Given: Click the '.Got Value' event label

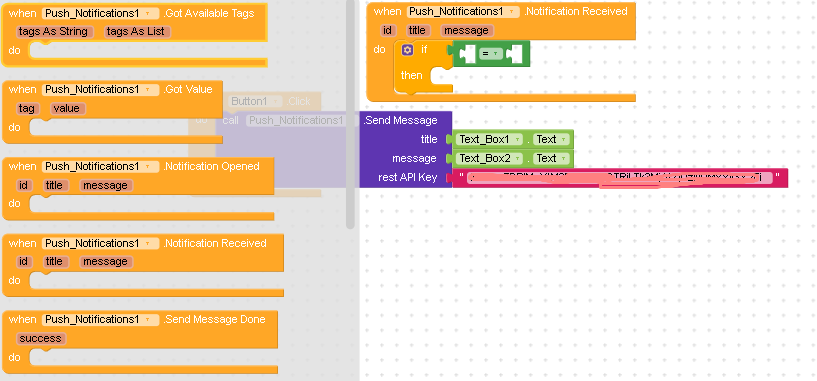Looking at the screenshot, I should pos(188,90).
